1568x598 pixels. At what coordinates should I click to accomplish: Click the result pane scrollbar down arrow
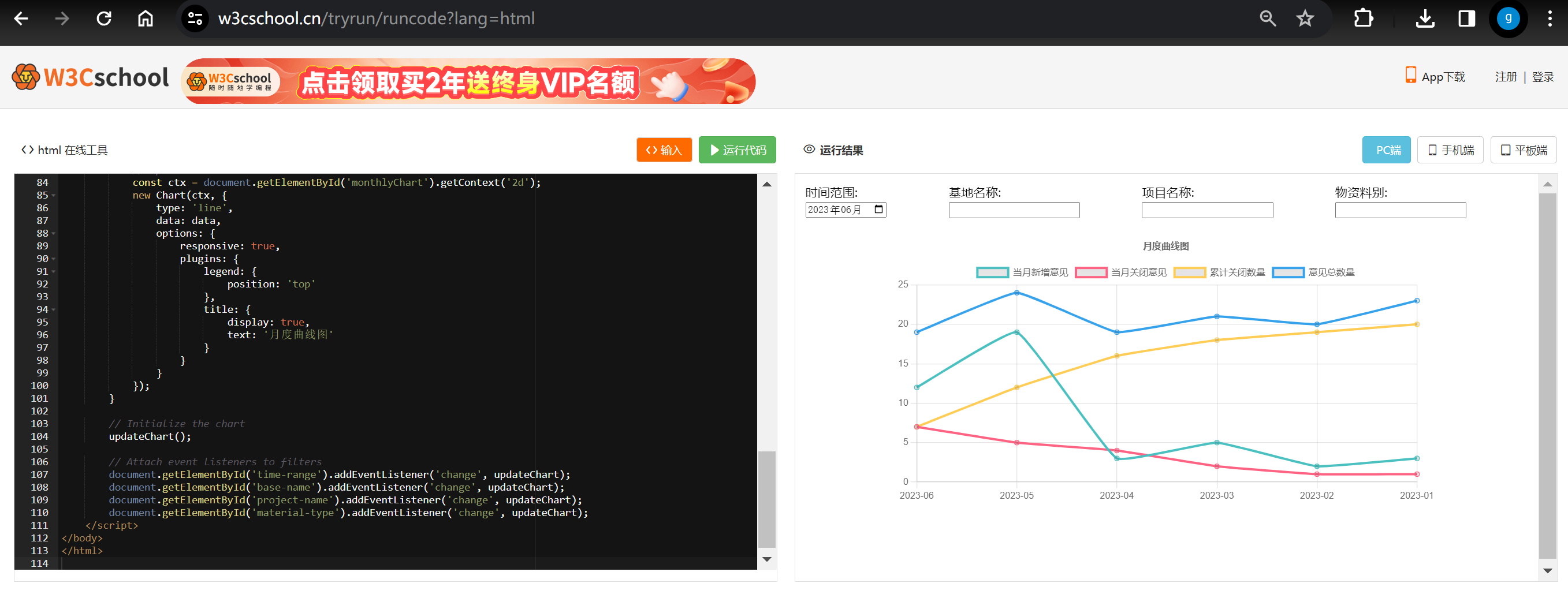coord(1547,571)
